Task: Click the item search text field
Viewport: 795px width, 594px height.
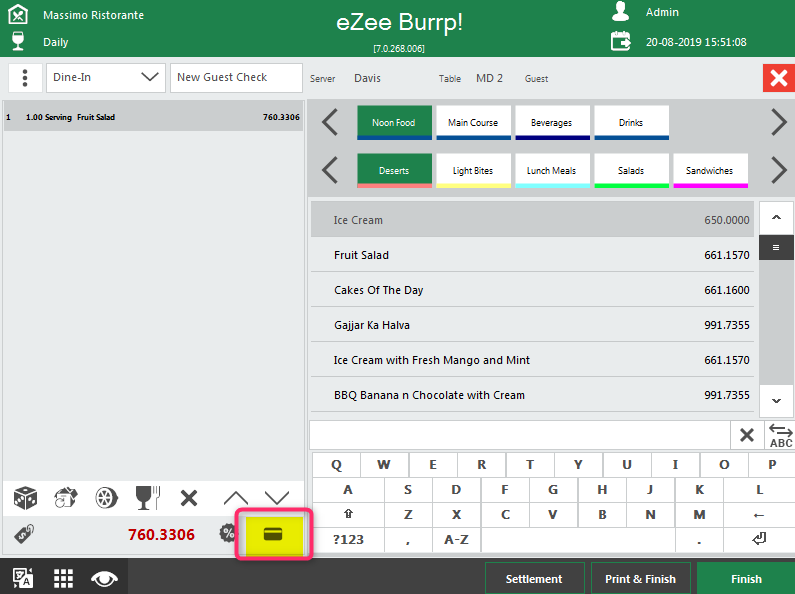Action: tap(520, 435)
